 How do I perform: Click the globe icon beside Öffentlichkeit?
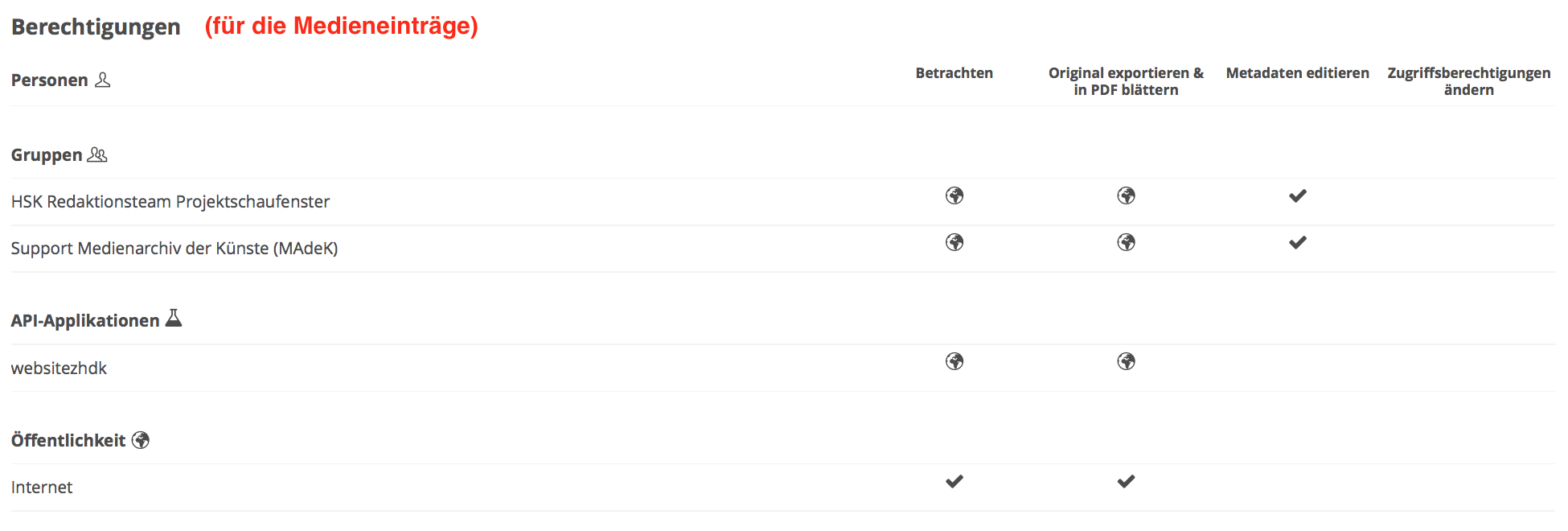pos(141,440)
